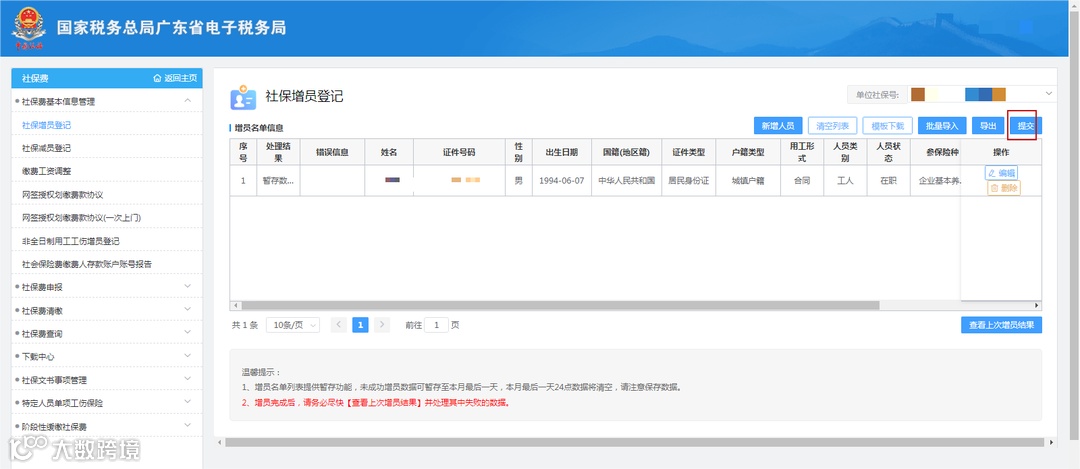1080x469 pixels.
Task: Open 社会保险费缴费人存款账户账号报告
Action: (x=87, y=264)
